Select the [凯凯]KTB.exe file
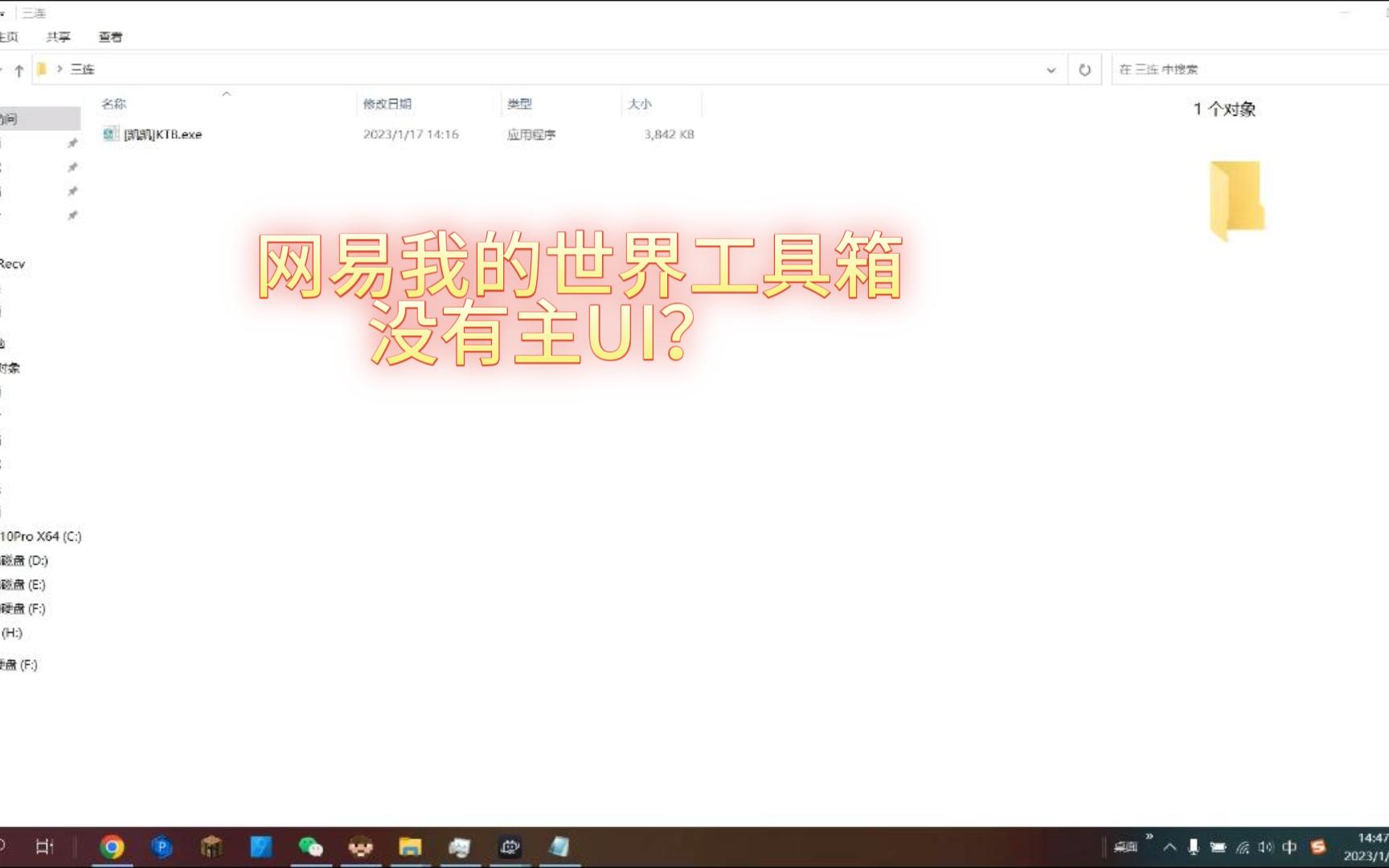 [x=162, y=134]
